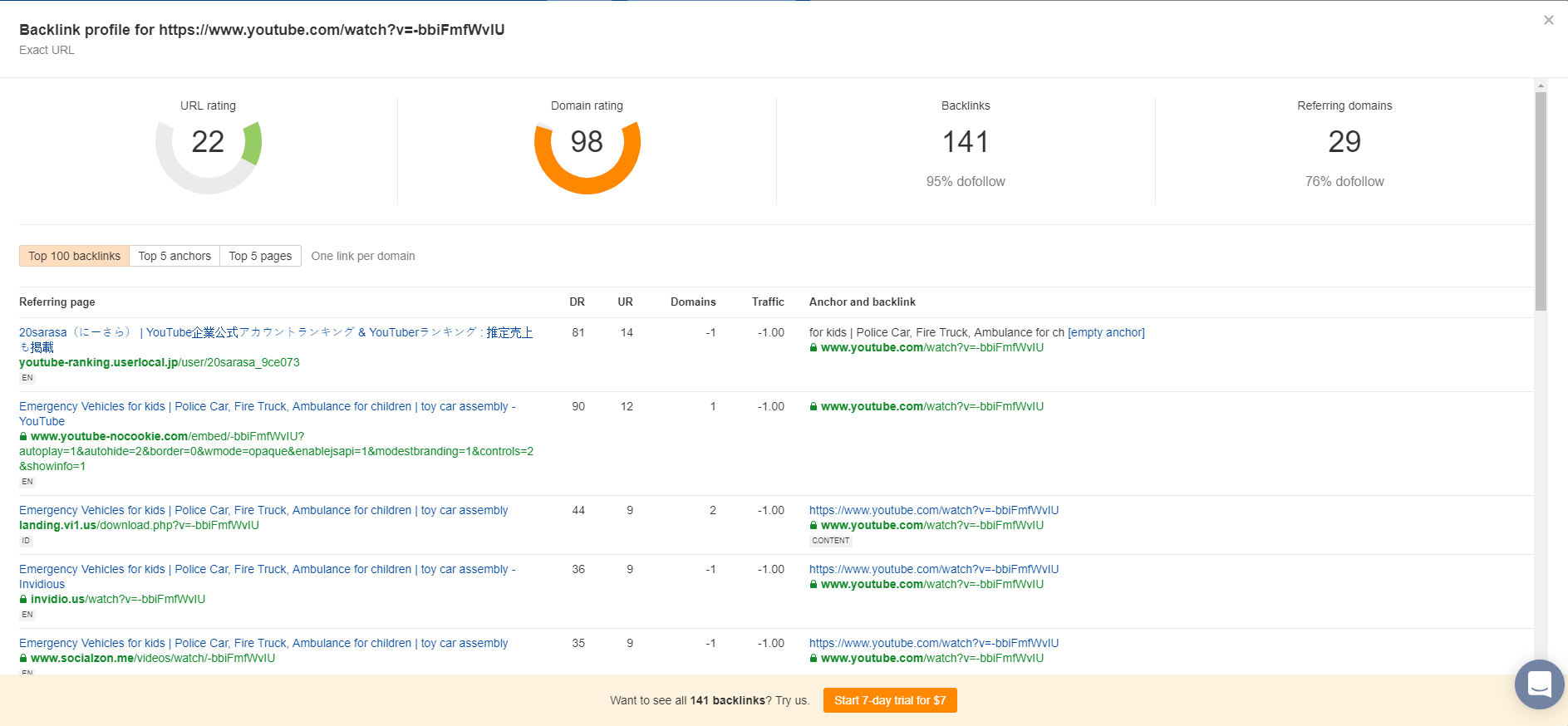
Task: Click lock icon beside invidio.us URL
Action: pos(23,599)
